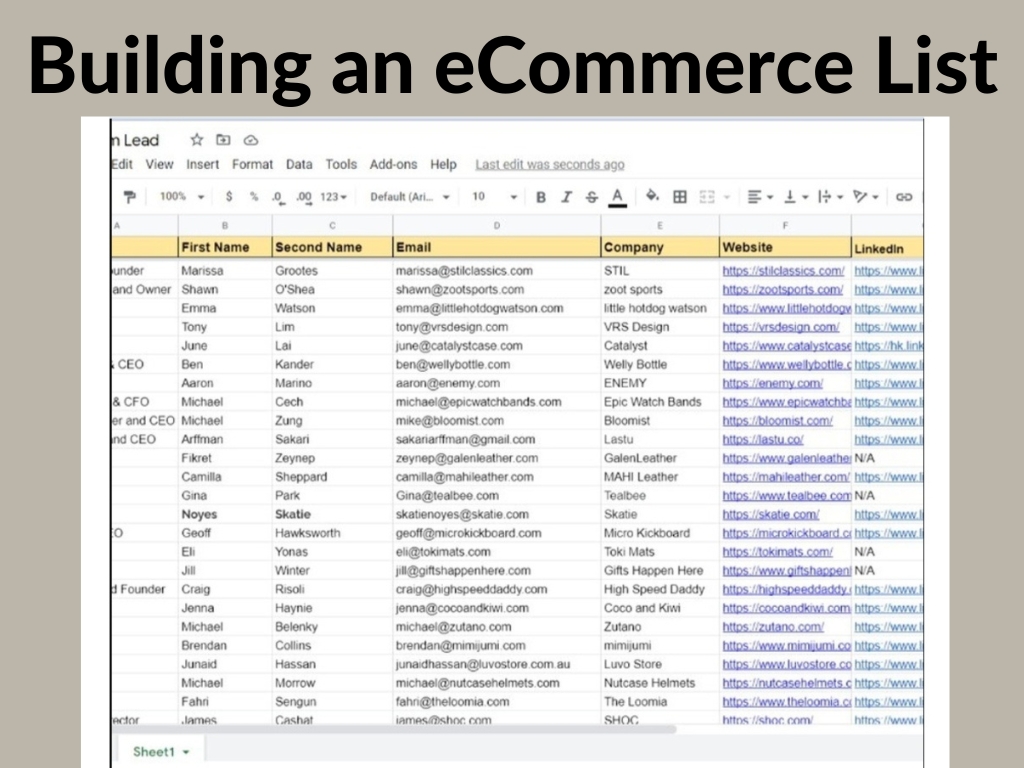Screen dimensions: 1024x768
Task: Open the 123 number format dropdown
Action: pyautogui.click(x=333, y=197)
